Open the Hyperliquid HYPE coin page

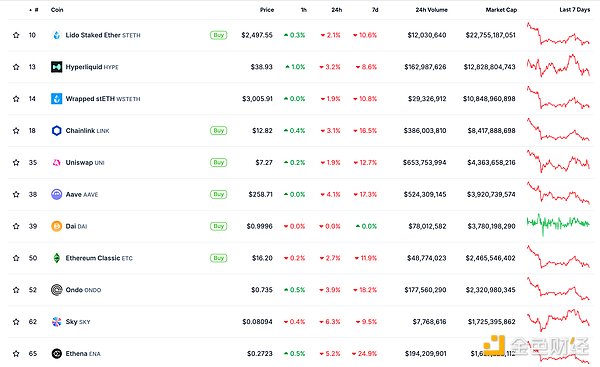click(x=92, y=67)
